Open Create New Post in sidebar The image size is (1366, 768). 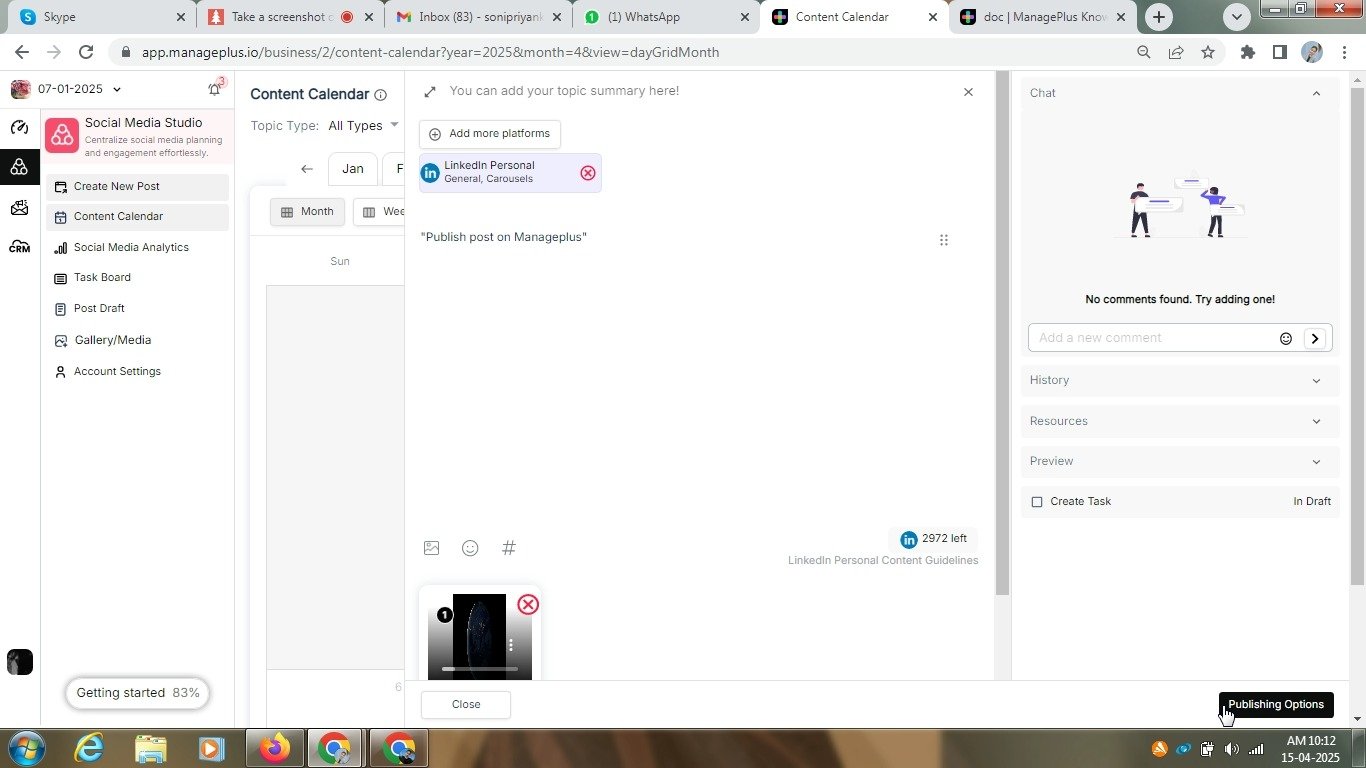pyautogui.click(x=137, y=187)
